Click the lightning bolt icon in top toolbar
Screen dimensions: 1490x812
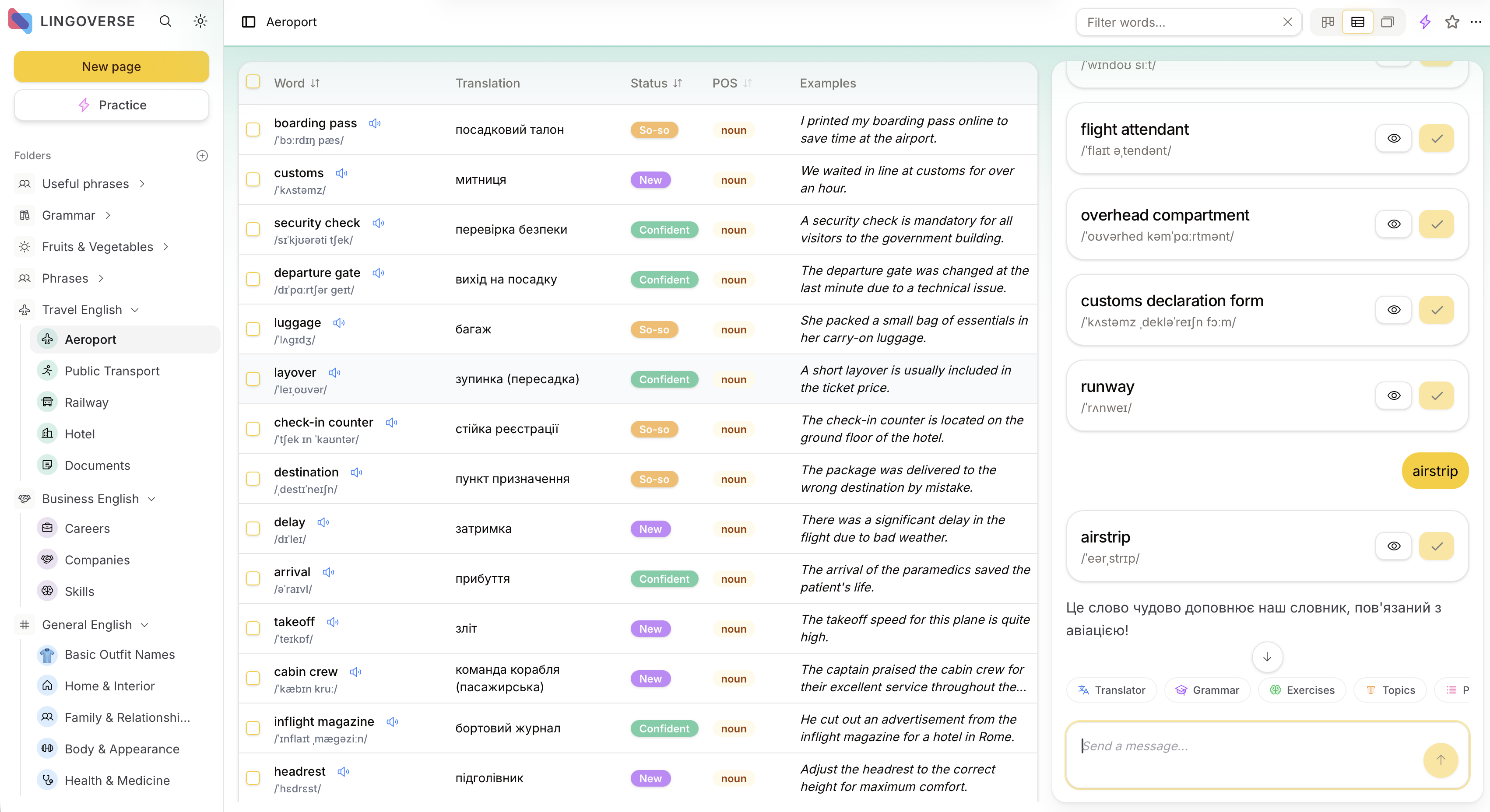tap(1425, 22)
